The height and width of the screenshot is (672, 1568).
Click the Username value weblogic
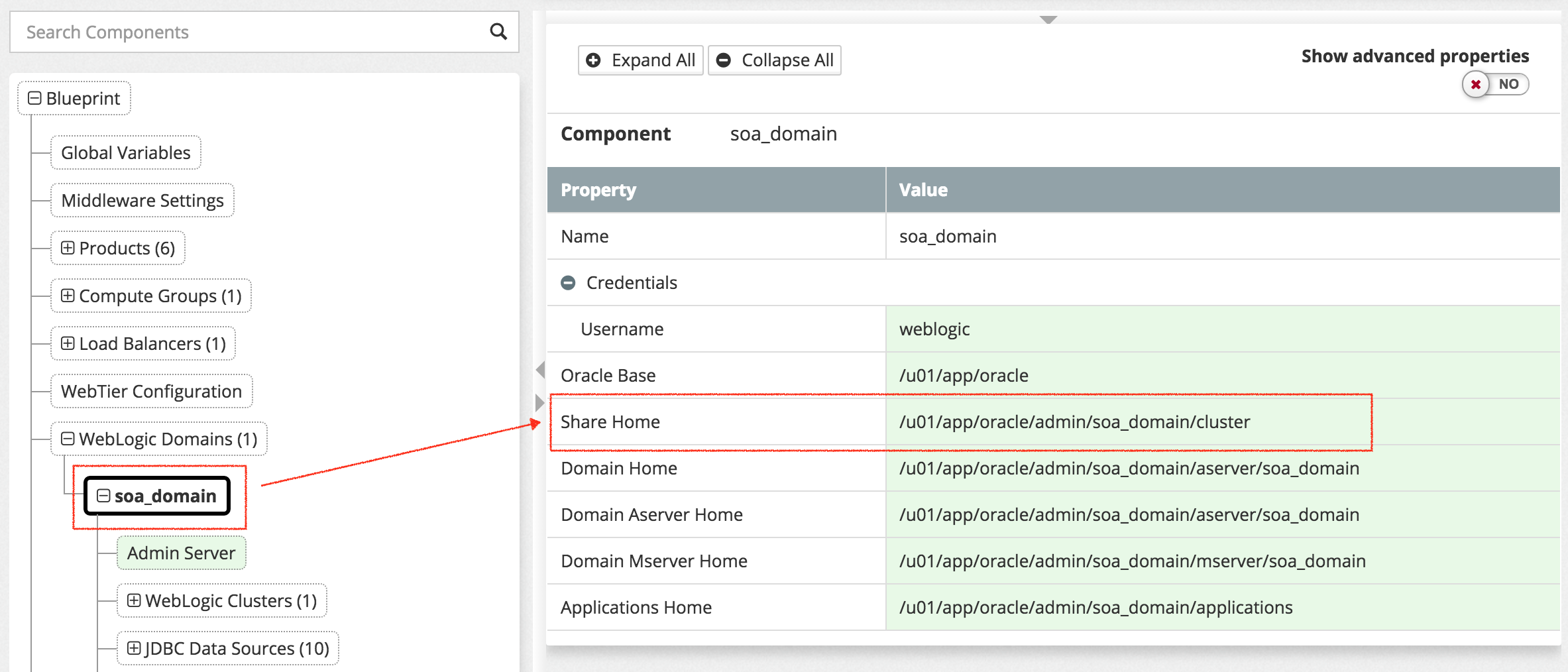coord(934,329)
